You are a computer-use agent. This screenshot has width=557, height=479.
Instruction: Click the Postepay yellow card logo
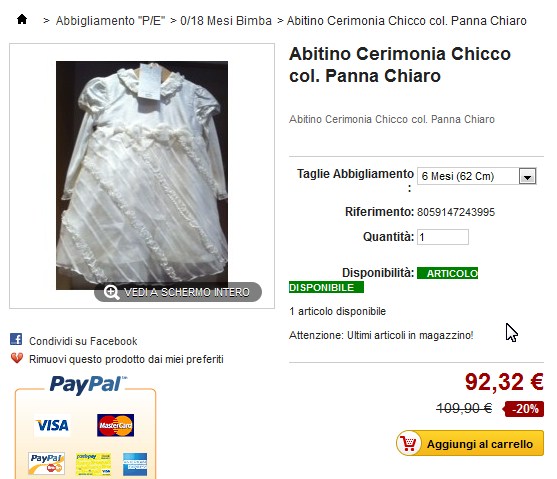point(93,464)
